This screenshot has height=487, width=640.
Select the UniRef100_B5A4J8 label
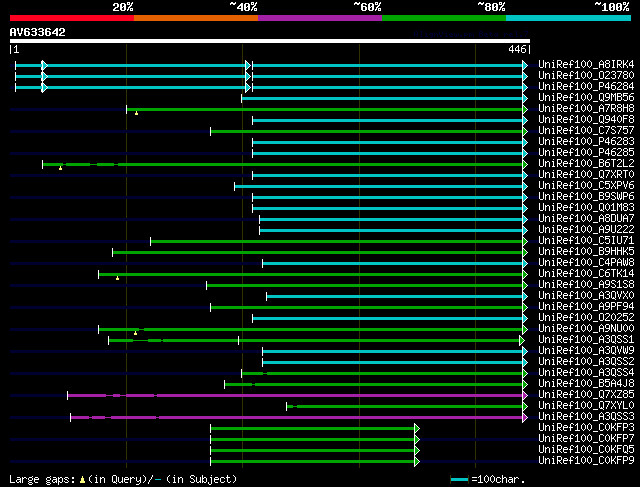tap(586, 384)
